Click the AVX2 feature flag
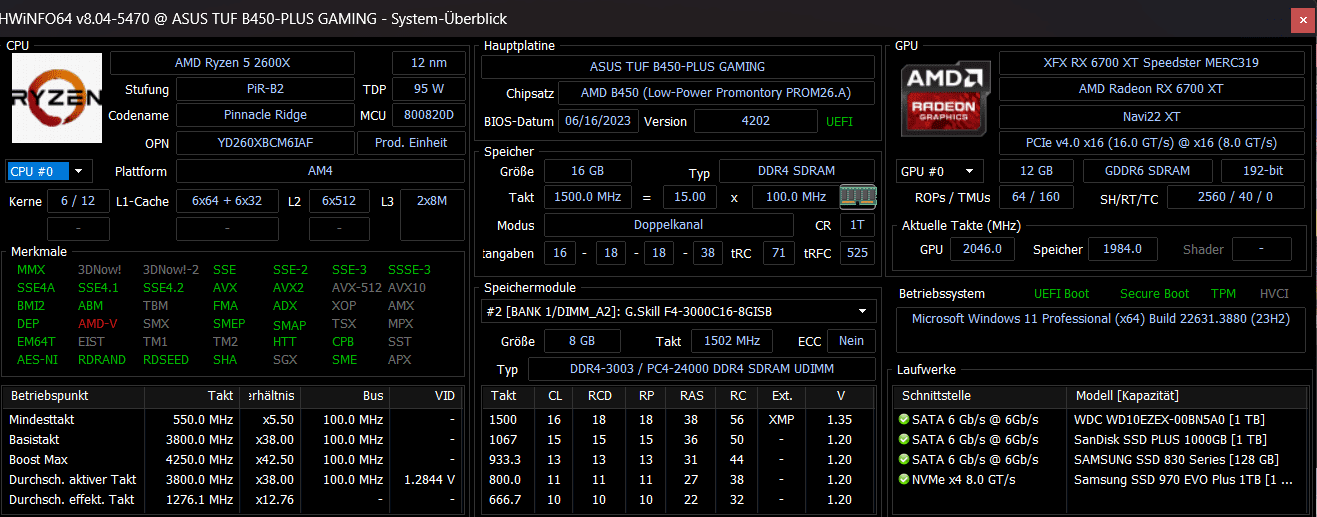The width and height of the screenshot is (1317, 517). click(x=288, y=287)
